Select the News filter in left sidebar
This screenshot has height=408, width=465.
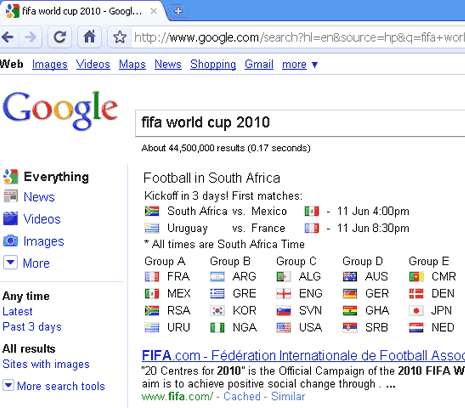pyautogui.click(x=39, y=197)
